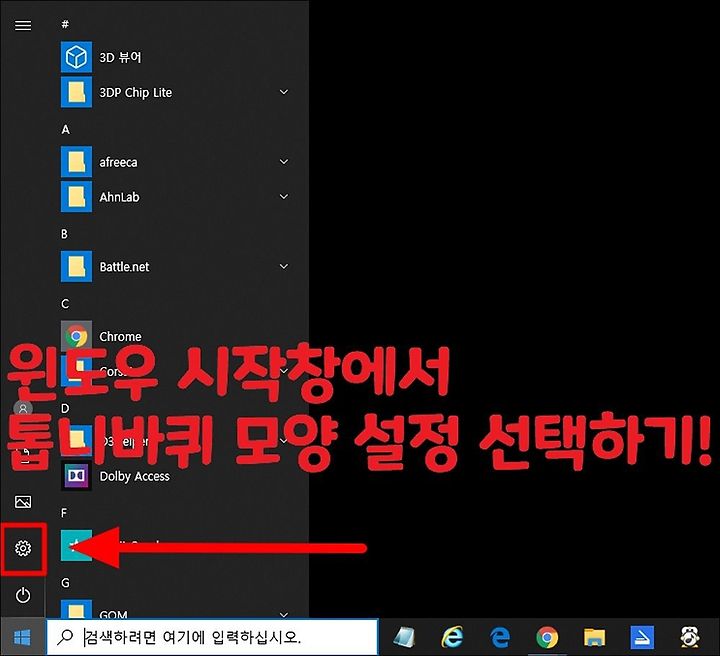The width and height of the screenshot is (720, 656).
Task: Open Internet Explorer in the taskbar
Action: (452, 637)
